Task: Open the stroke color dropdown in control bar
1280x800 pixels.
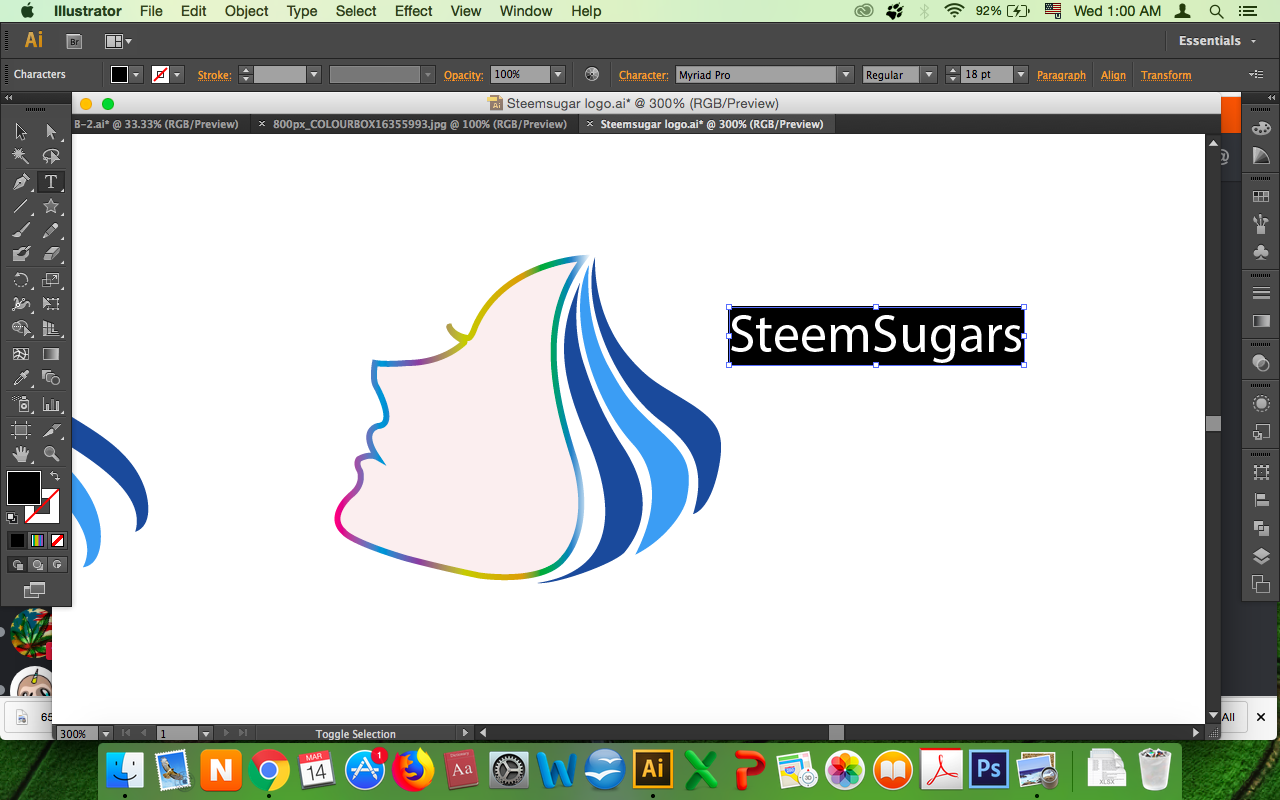Action: [x=178, y=75]
